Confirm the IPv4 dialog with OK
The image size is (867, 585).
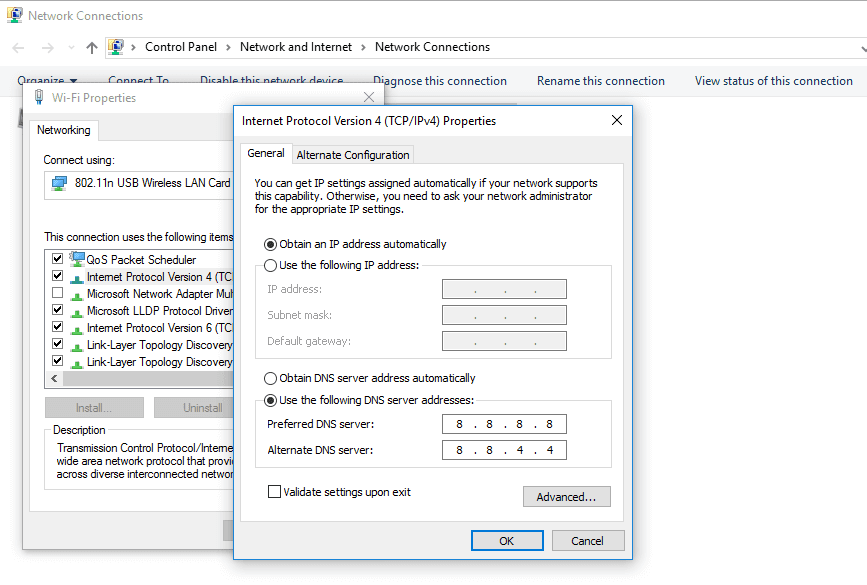(507, 541)
